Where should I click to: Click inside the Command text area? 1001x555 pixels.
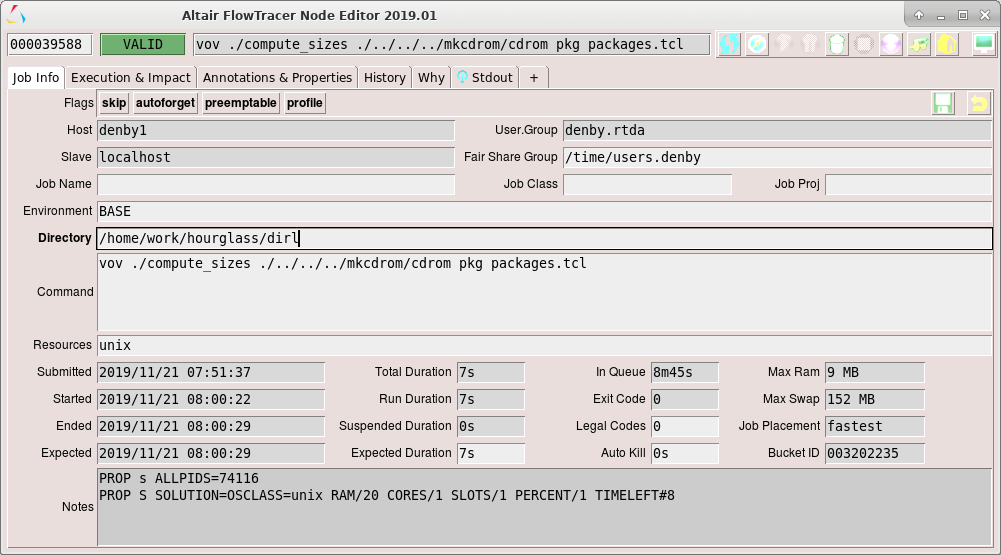point(545,292)
